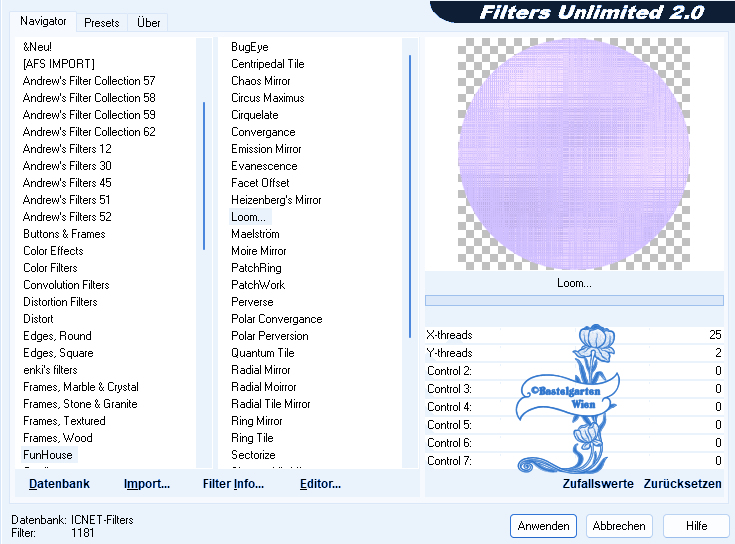Choose the Evanescence filter

(x=264, y=166)
